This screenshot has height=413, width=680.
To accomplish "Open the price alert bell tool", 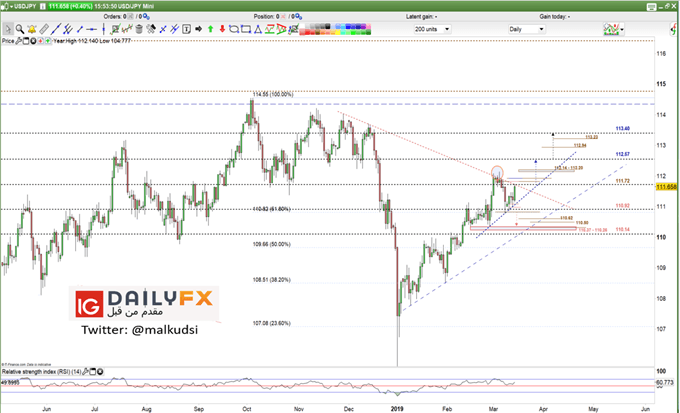I will pos(31,29).
